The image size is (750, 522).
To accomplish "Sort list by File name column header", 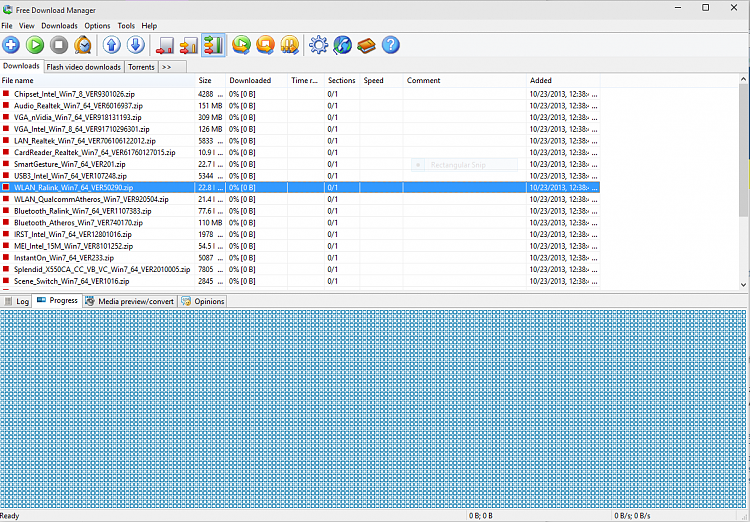I will point(98,80).
